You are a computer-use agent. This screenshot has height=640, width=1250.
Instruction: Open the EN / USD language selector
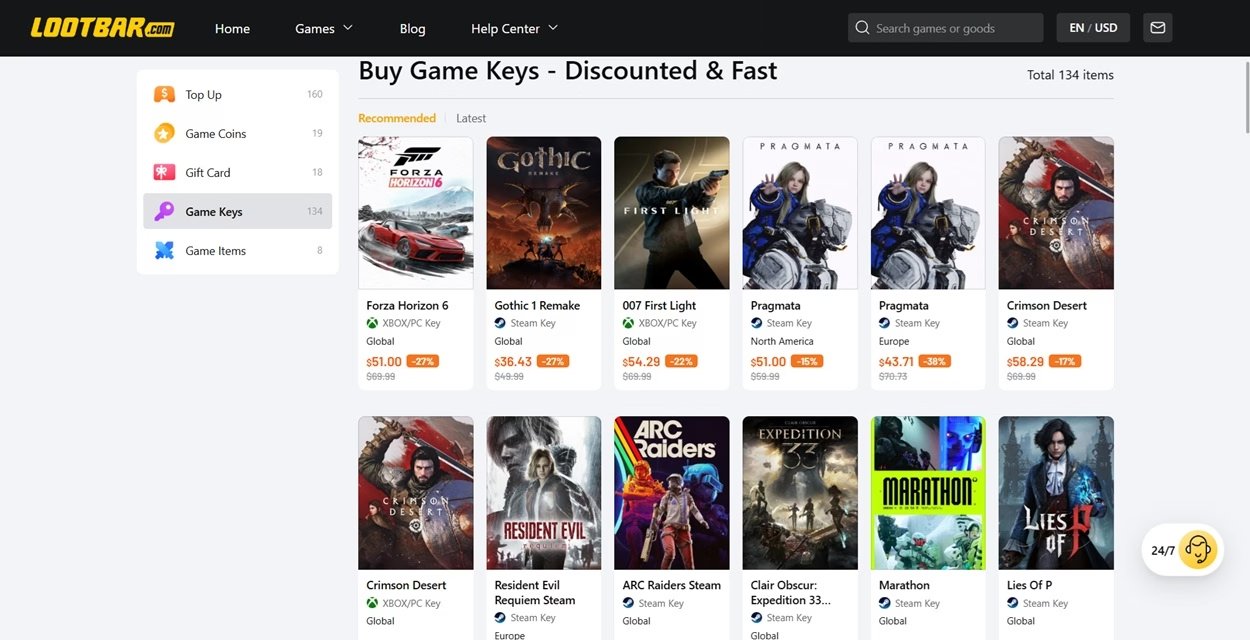pos(1093,28)
